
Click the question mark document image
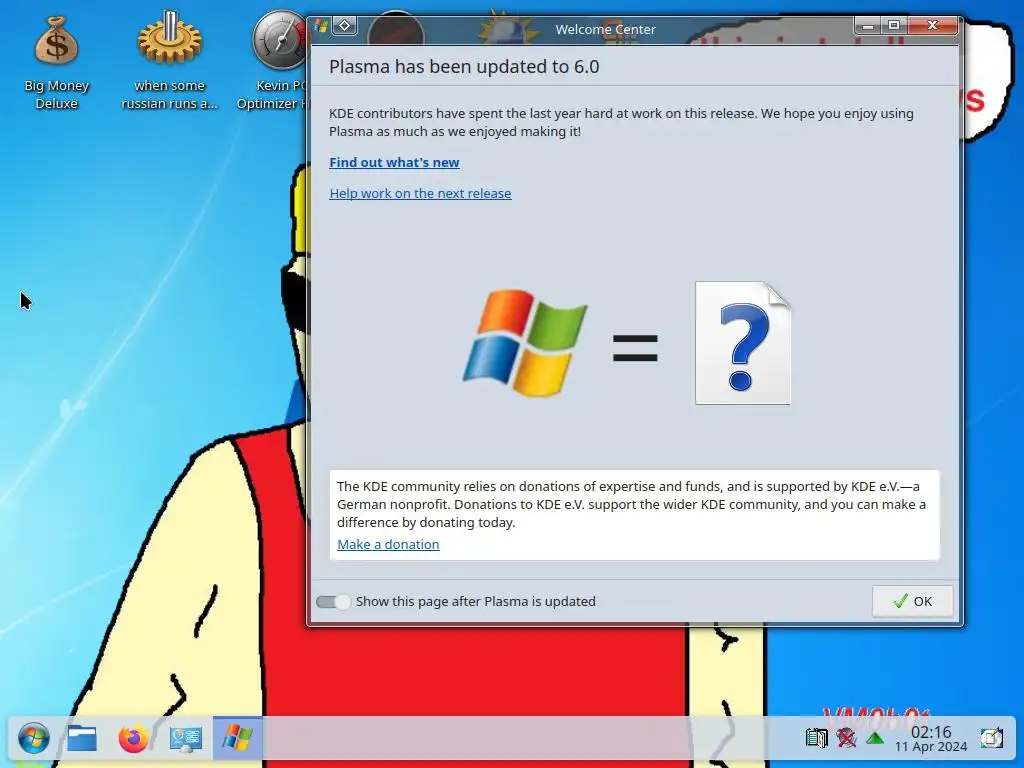(x=743, y=343)
